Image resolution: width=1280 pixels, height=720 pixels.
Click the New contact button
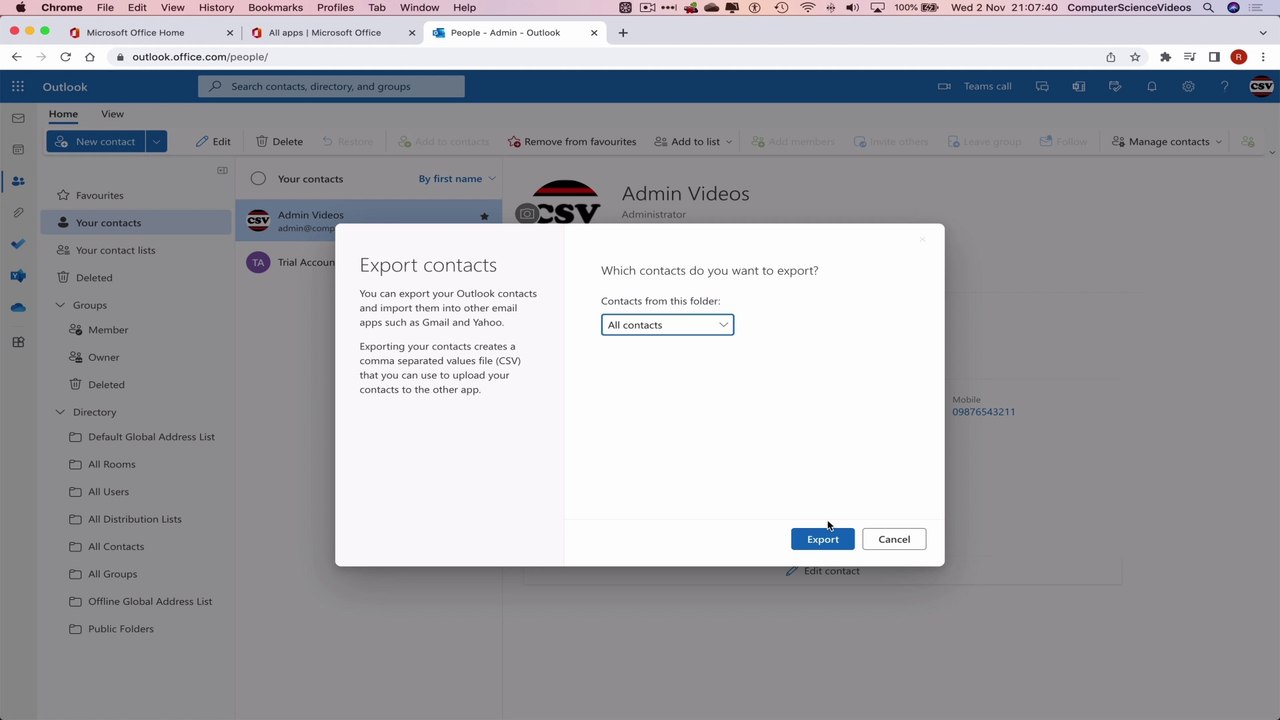tap(96, 142)
